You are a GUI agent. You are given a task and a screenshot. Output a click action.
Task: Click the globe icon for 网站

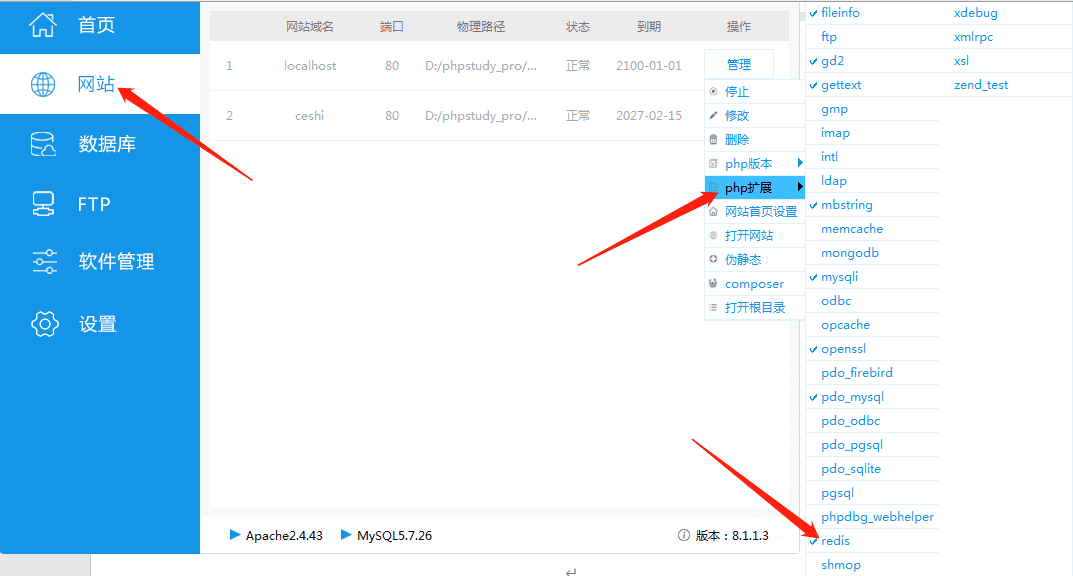click(x=42, y=85)
